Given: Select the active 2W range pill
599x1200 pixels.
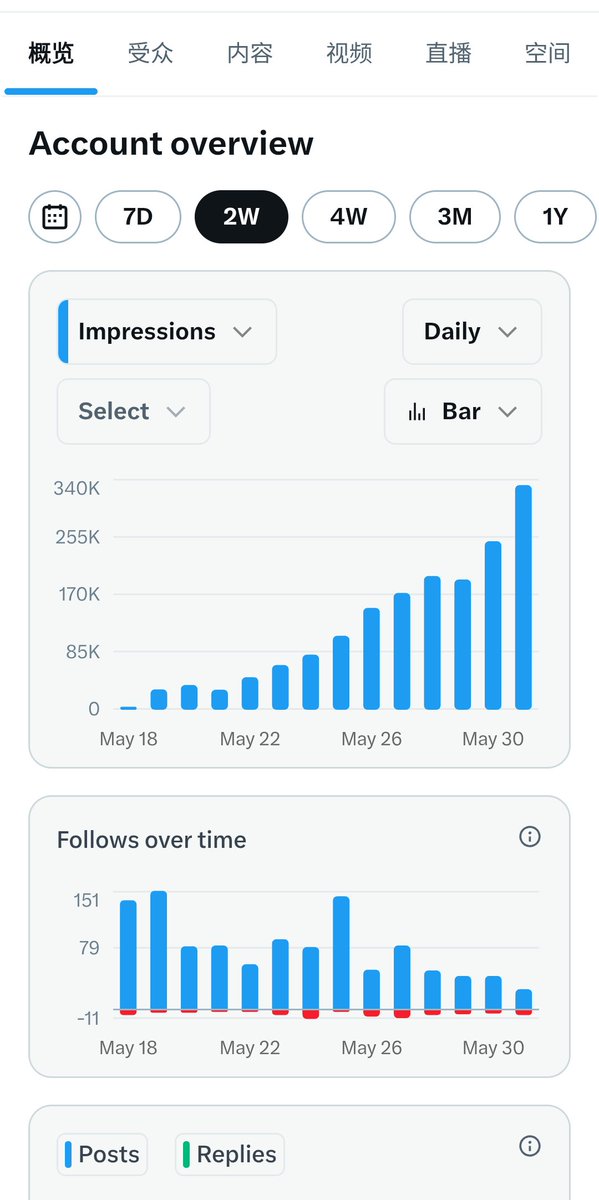Looking at the screenshot, I should click(241, 216).
